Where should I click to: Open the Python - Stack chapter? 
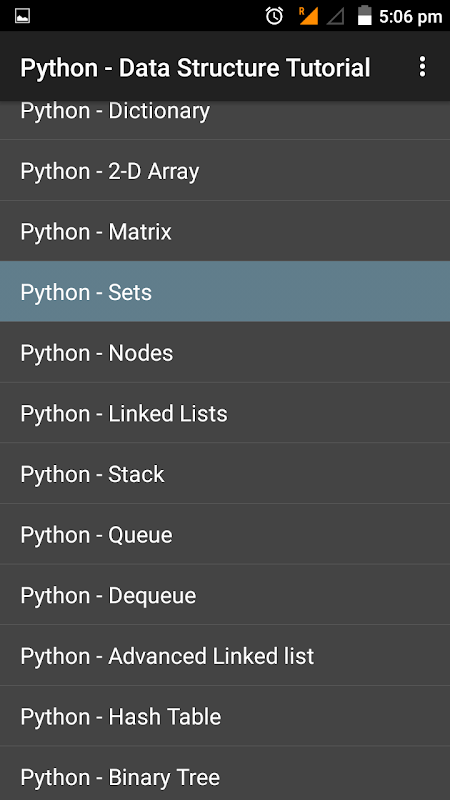click(x=225, y=473)
